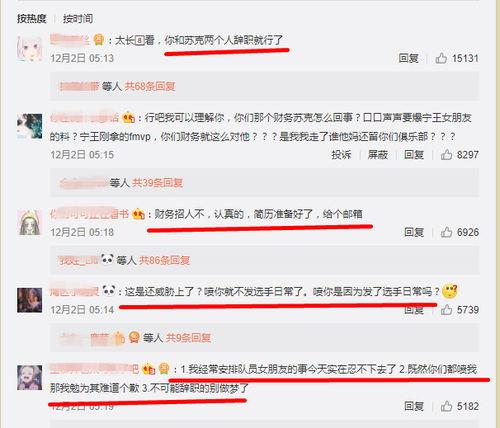The image size is (500, 428).
Task: Open avatar of 05:18 commenter
Action: pyautogui.click(x=30, y=223)
